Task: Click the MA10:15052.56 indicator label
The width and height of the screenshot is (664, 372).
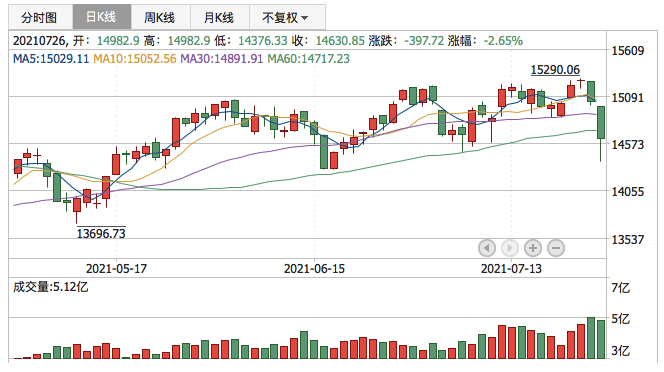Action: (135, 58)
